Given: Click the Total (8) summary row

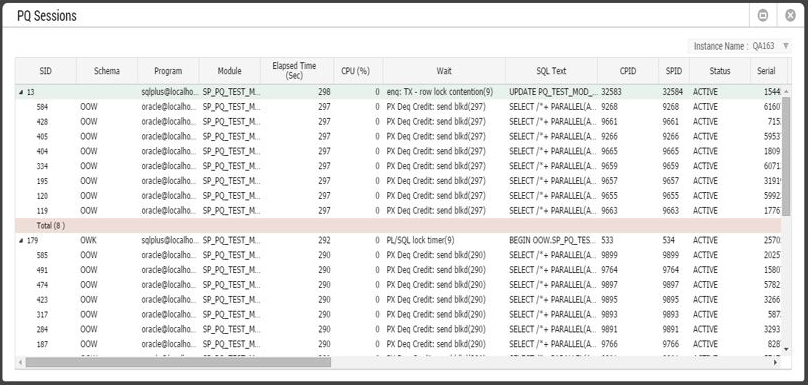Looking at the screenshot, I should click(398, 226).
